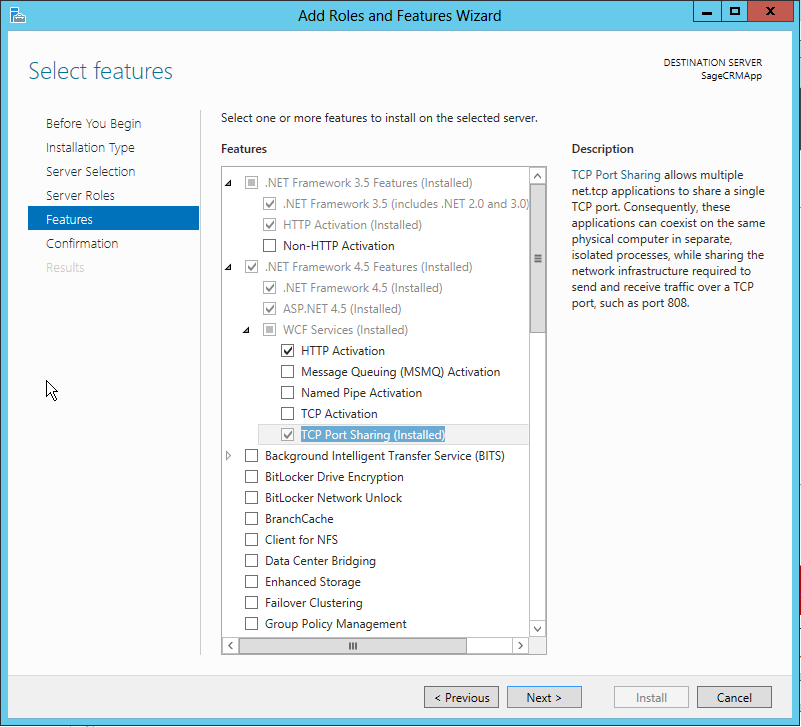801x727 pixels.
Task: Collapse the WCF Services node
Action: coord(247,330)
